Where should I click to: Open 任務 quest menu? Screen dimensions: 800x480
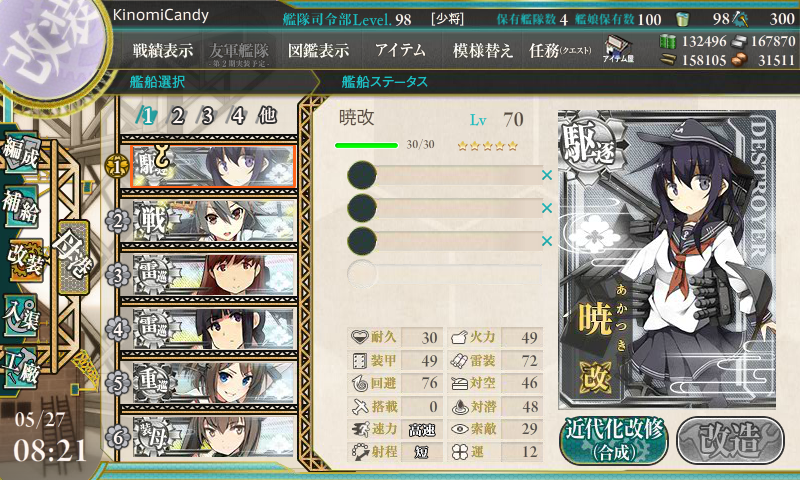pos(560,50)
